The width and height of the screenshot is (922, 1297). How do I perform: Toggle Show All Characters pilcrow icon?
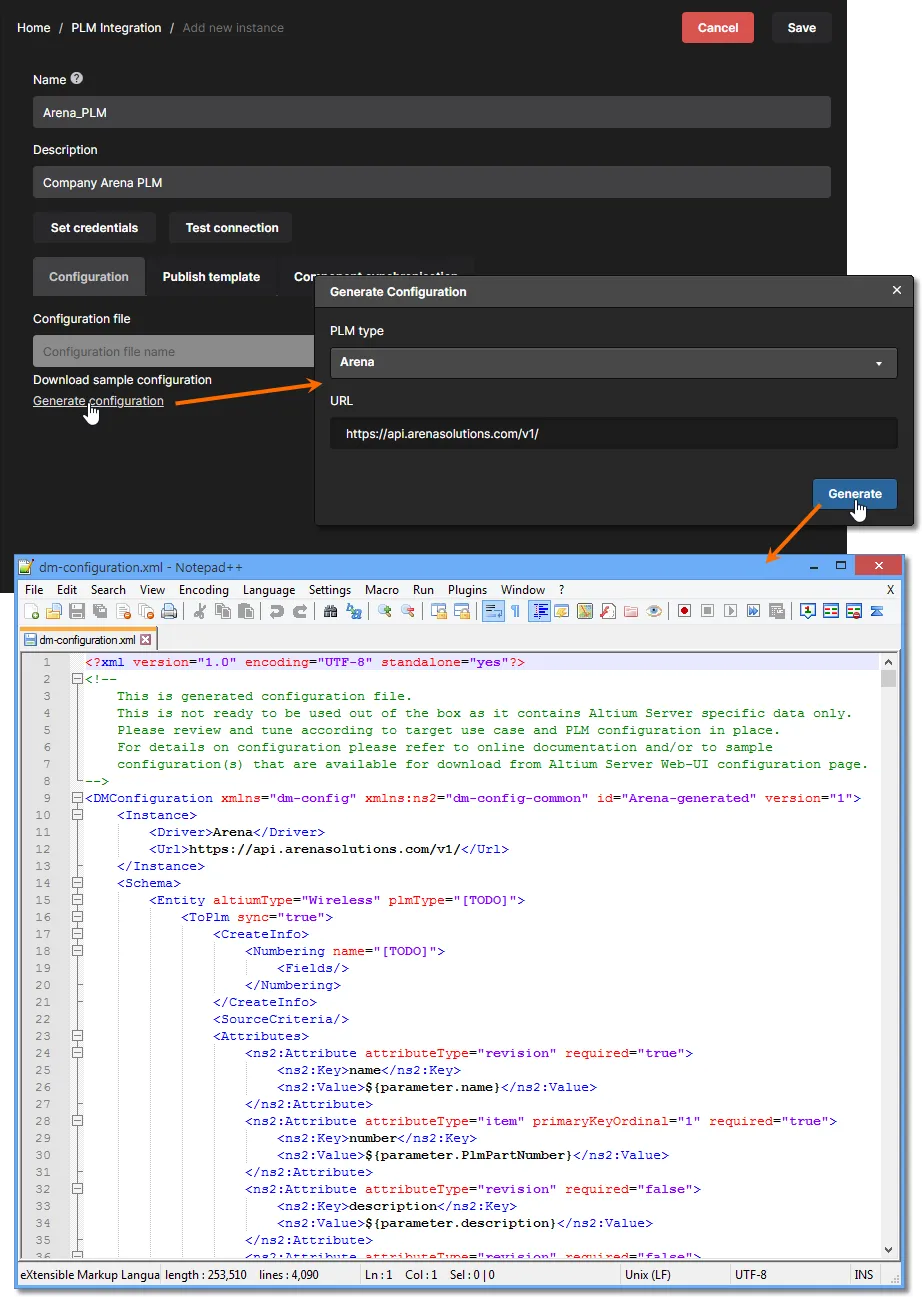[x=515, y=611]
